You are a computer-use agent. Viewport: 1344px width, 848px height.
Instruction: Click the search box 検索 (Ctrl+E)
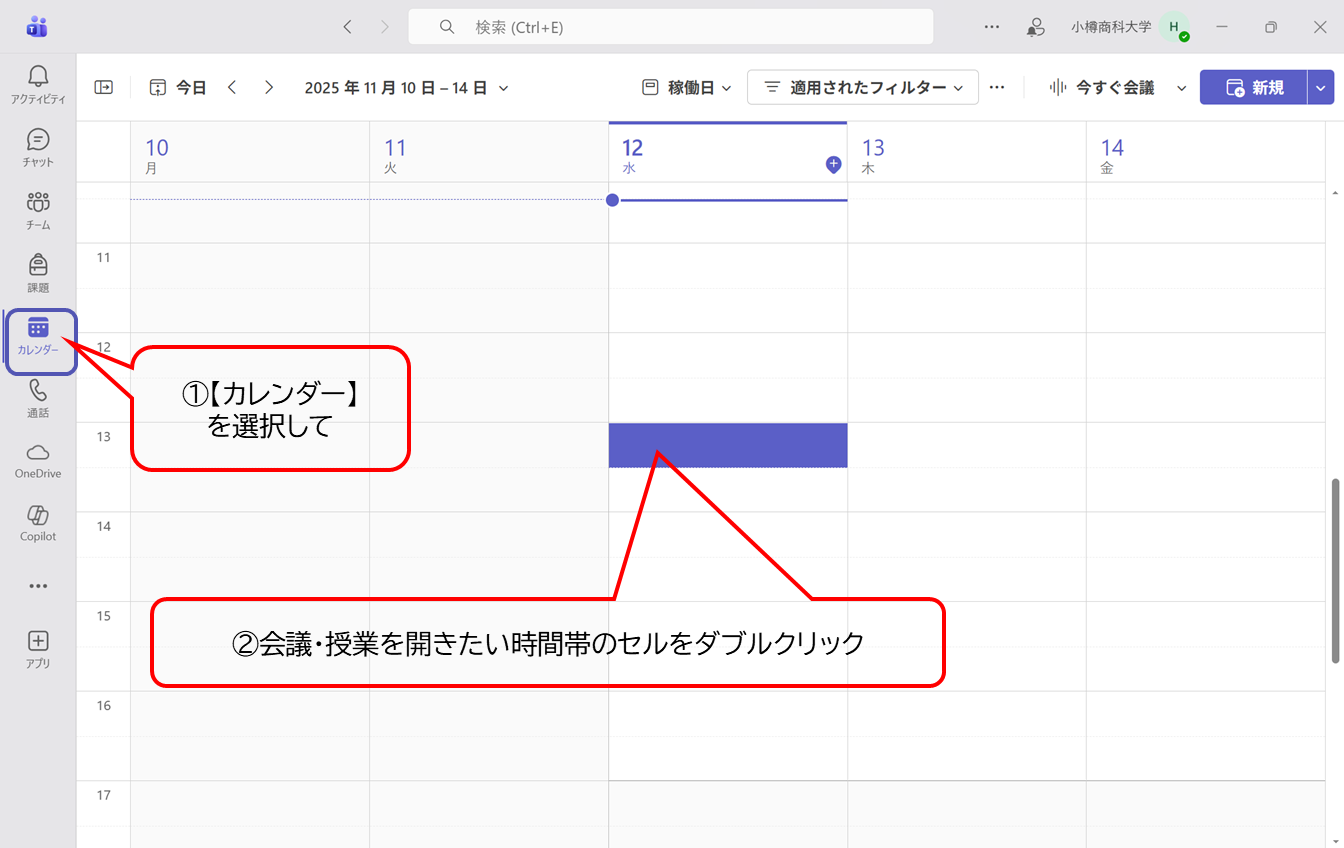point(670,27)
